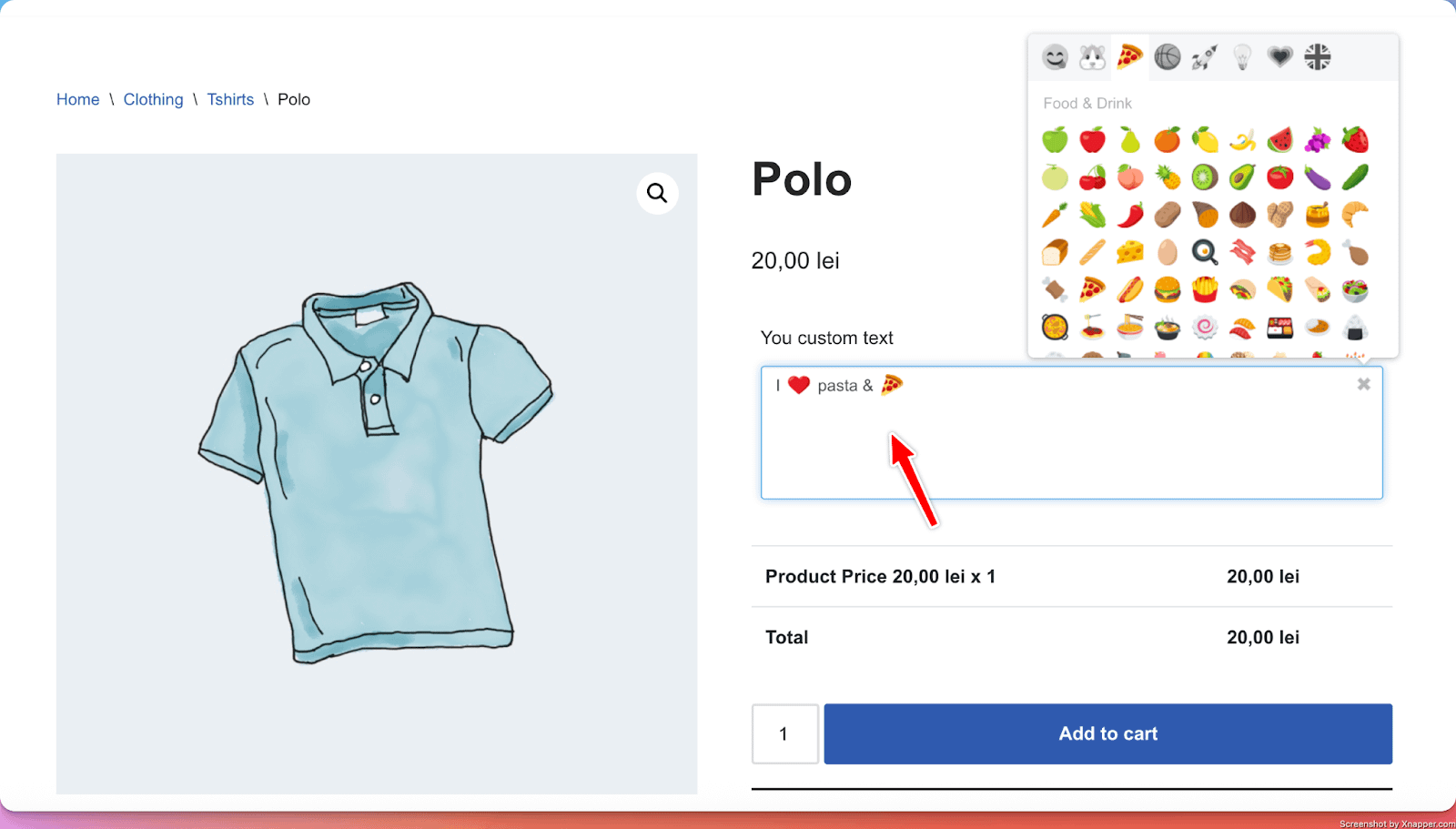The image size is (1456, 829).
Task: Insert the spaghetti plate emoji
Action: [1092, 327]
